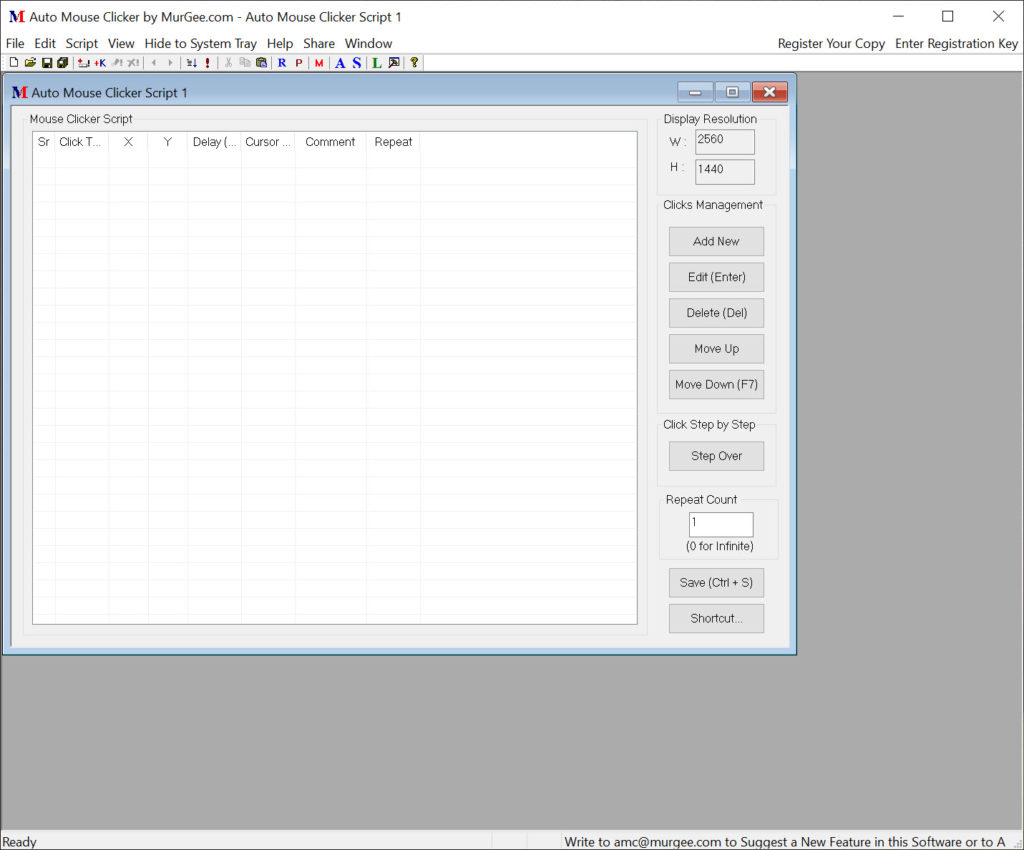This screenshot has height=850, width=1024.
Task: Maximize the Script 1 child window
Action: [732, 92]
